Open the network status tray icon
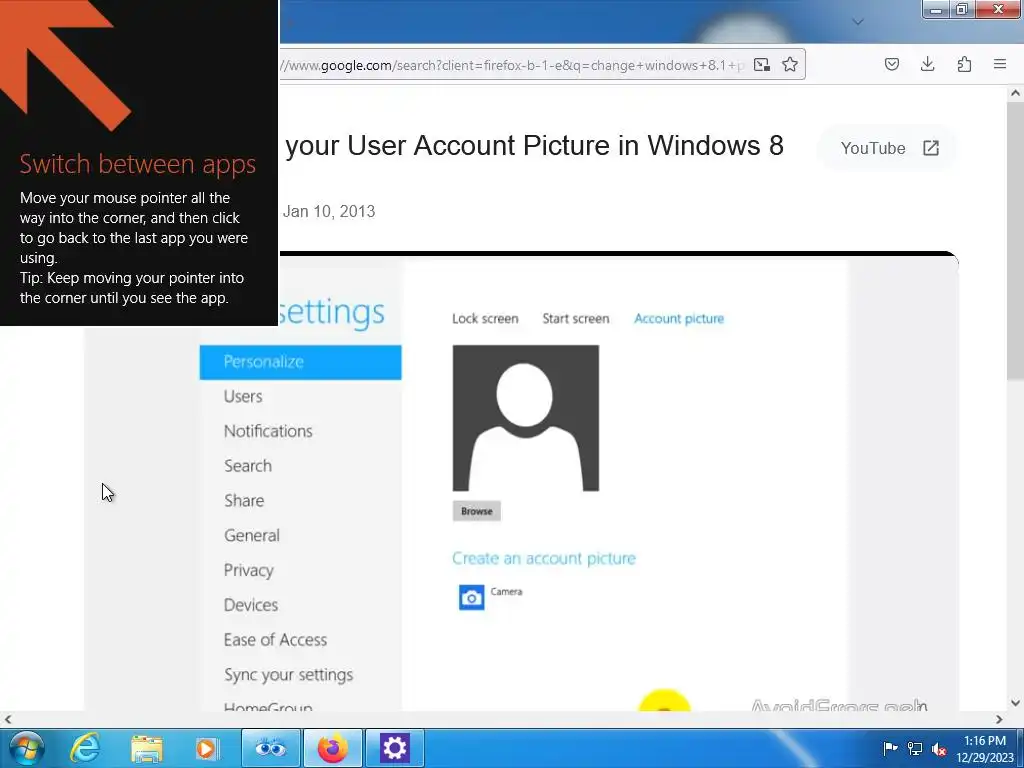The width and height of the screenshot is (1024, 768). 915,748
